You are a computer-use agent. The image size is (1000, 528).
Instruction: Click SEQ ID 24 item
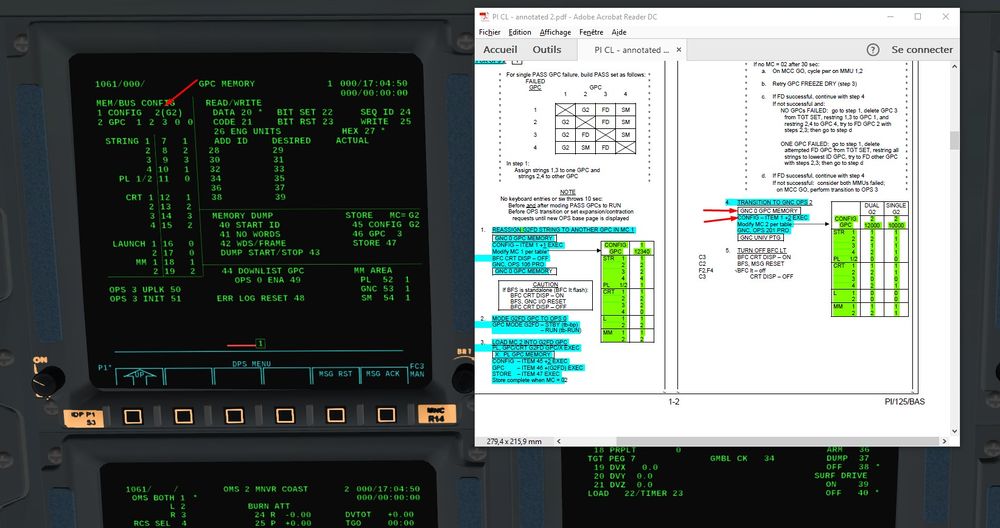click(385, 112)
